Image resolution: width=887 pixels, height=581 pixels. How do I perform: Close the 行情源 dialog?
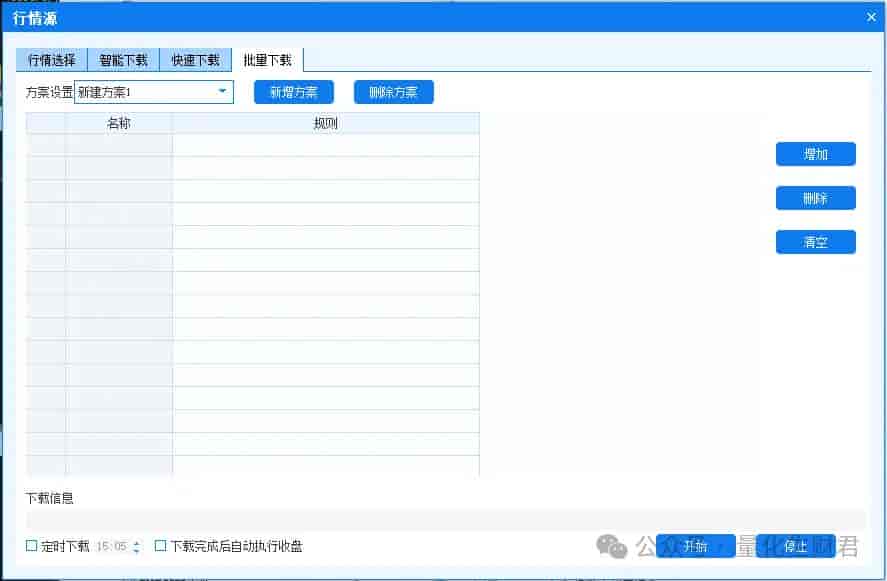(x=871, y=18)
